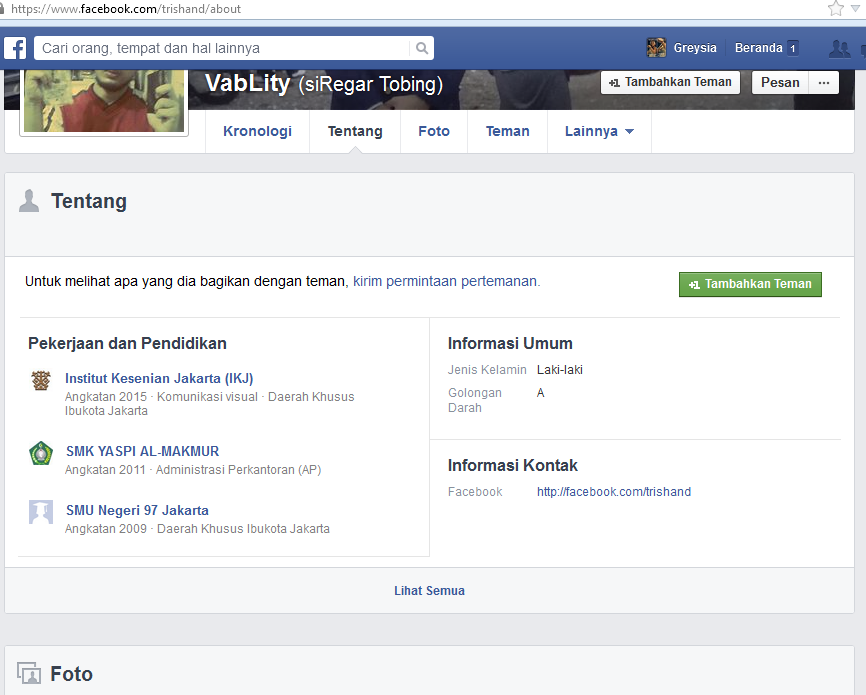
Task: Open SMK YASPI AL-MAKMUR link
Action: pyautogui.click(x=142, y=451)
